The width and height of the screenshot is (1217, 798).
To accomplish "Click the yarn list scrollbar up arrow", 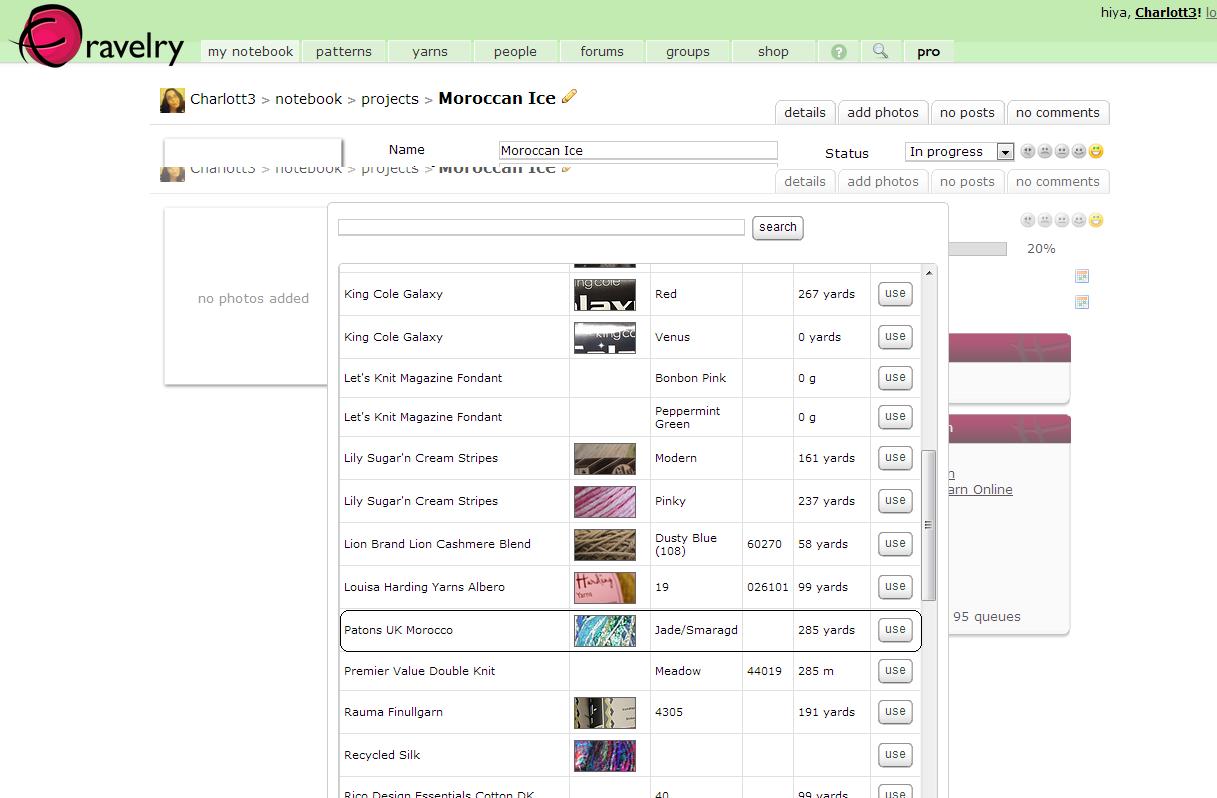I will (x=929, y=272).
